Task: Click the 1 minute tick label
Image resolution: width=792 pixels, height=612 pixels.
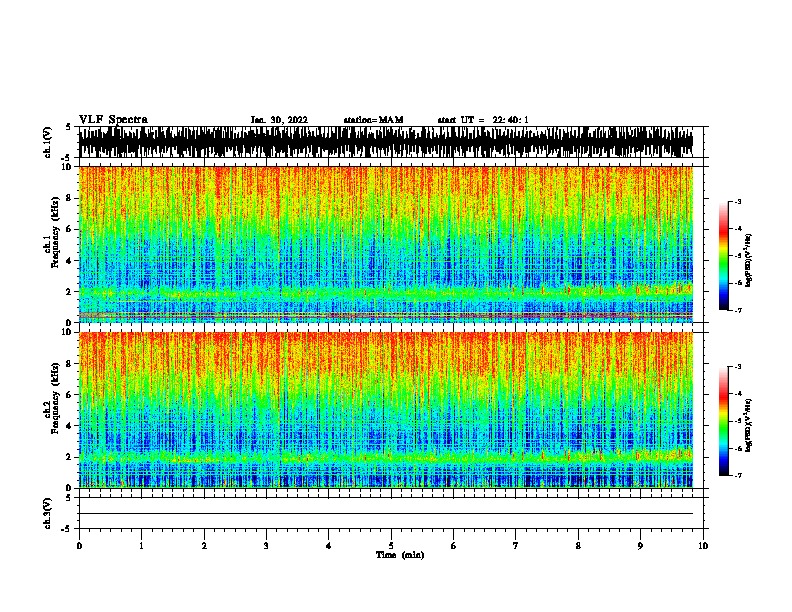Action: click(x=141, y=546)
